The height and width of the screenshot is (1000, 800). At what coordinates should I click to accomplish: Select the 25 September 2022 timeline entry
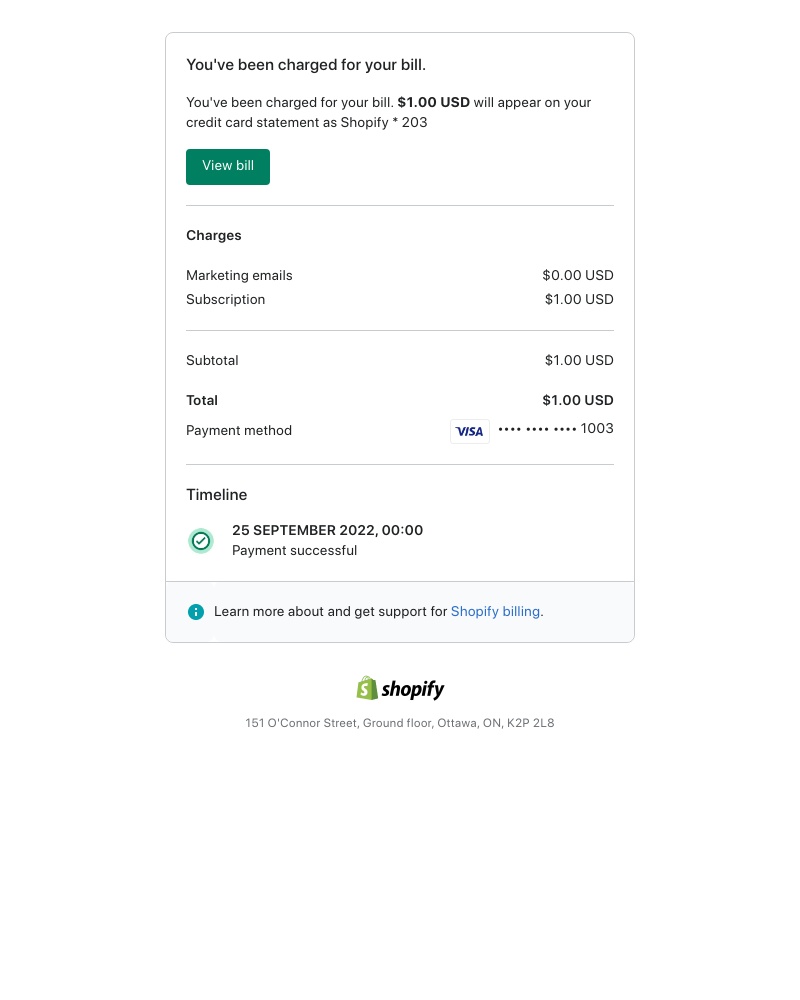pos(327,530)
